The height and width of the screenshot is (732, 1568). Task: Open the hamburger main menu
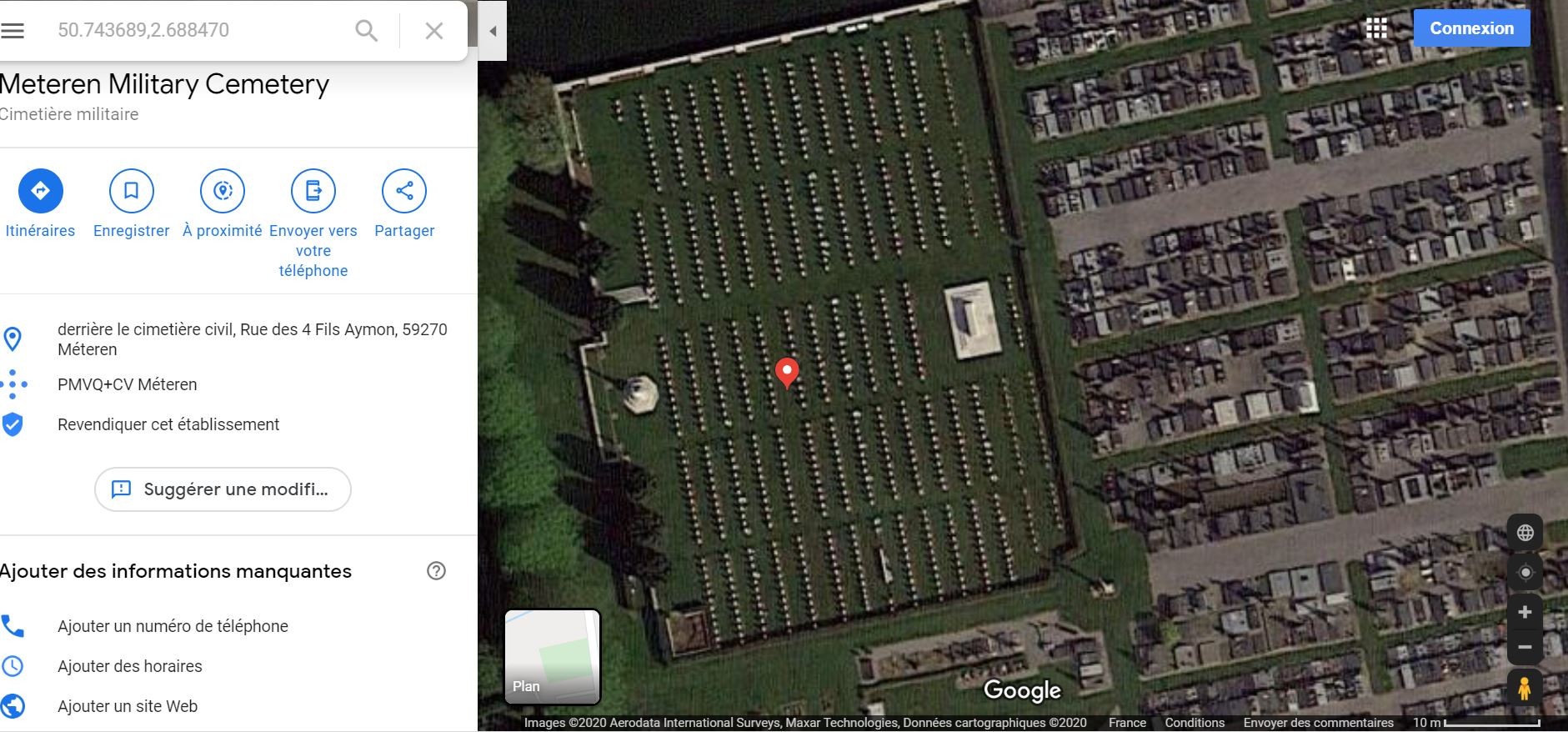pyautogui.click(x=13, y=31)
